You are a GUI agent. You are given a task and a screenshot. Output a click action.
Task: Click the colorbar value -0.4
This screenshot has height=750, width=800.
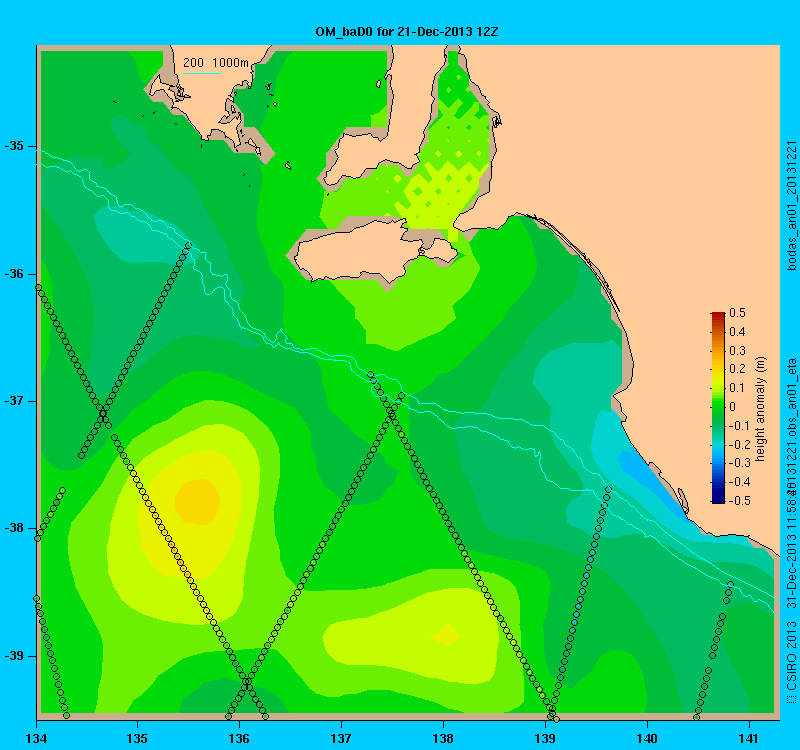[739, 482]
